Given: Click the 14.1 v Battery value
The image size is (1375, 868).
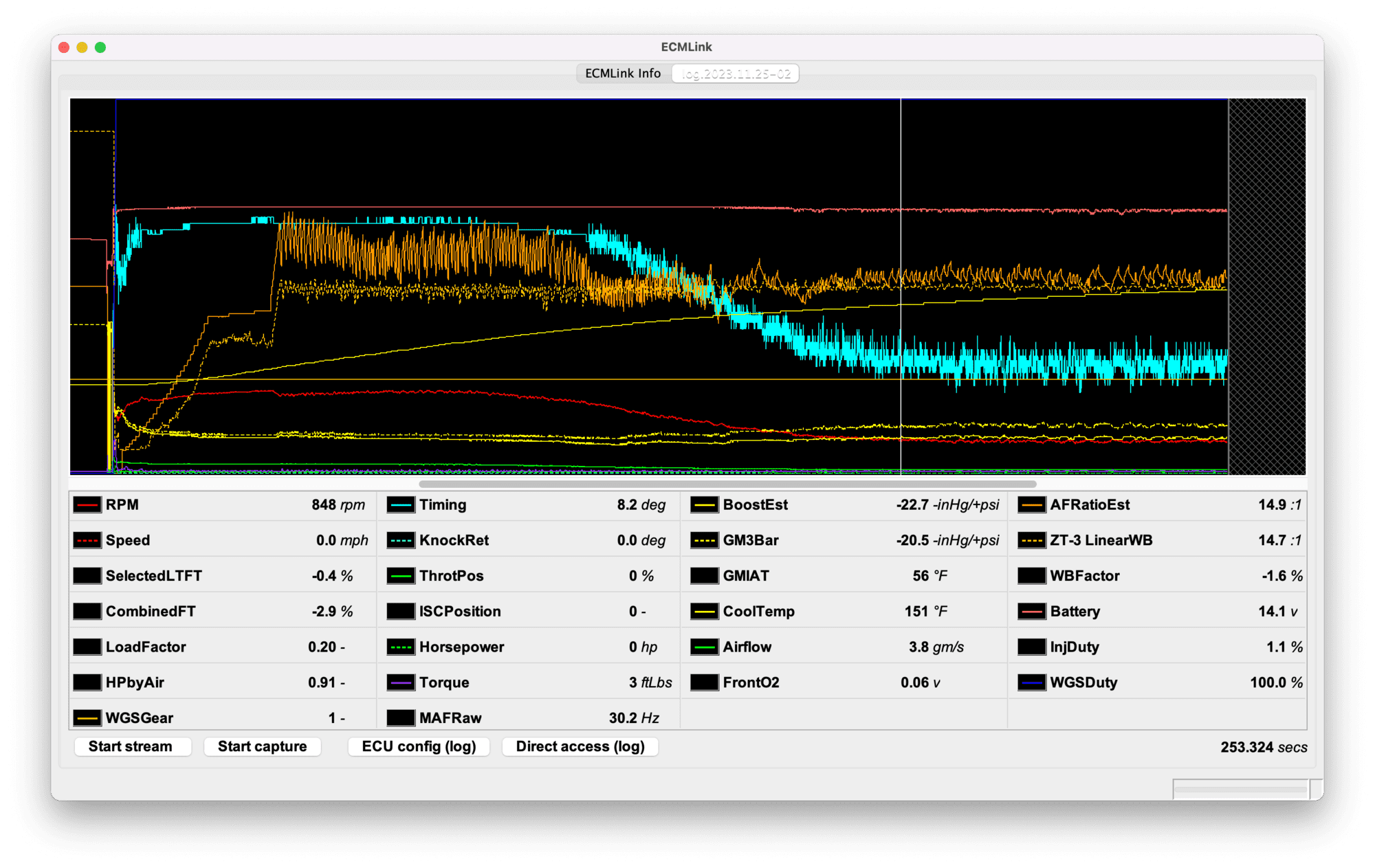Looking at the screenshot, I should (1278, 612).
